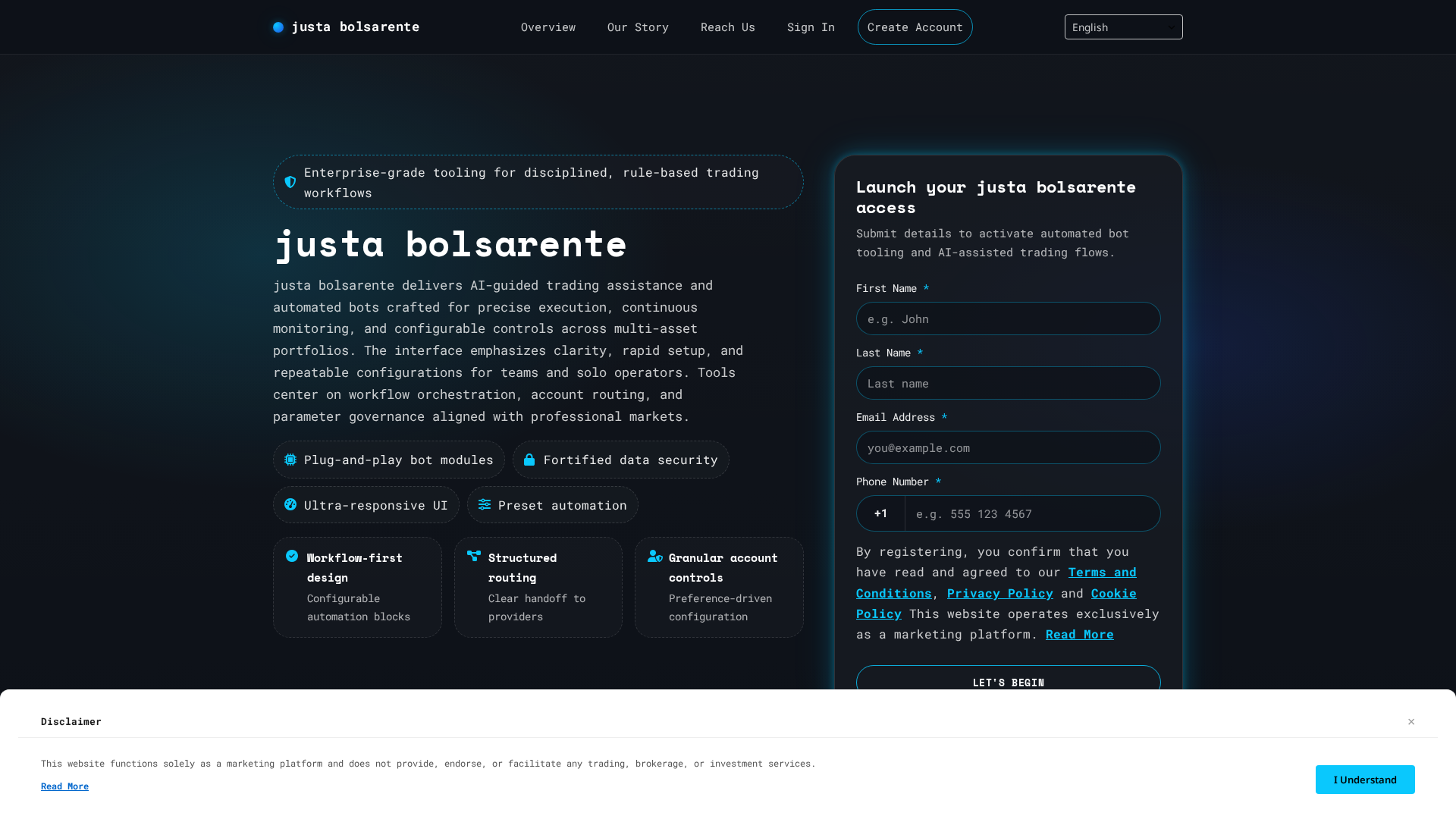Screen dimensions: 1456x819
Task: Click the lock icon on Fortified data security
Action: point(529,460)
